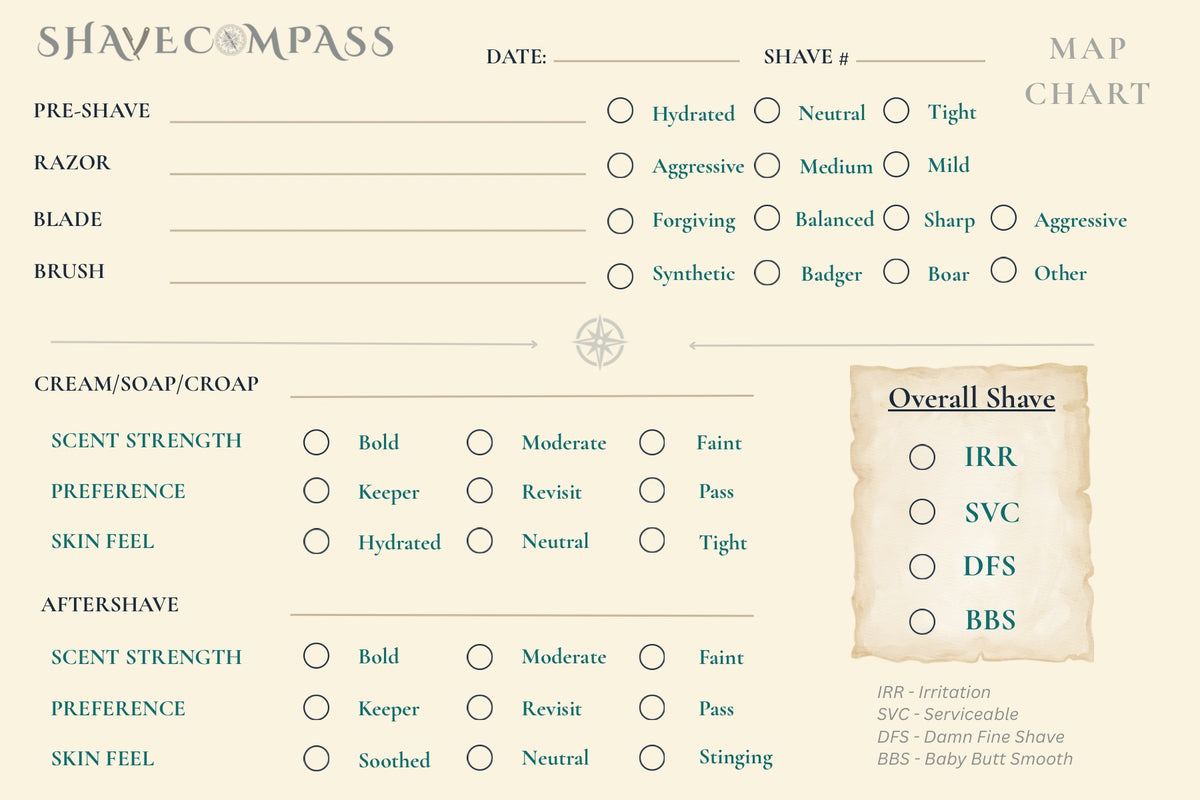The height and width of the screenshot is (800, 1200).
Task: Pick Other for brush type
Action: point(1003,270)
